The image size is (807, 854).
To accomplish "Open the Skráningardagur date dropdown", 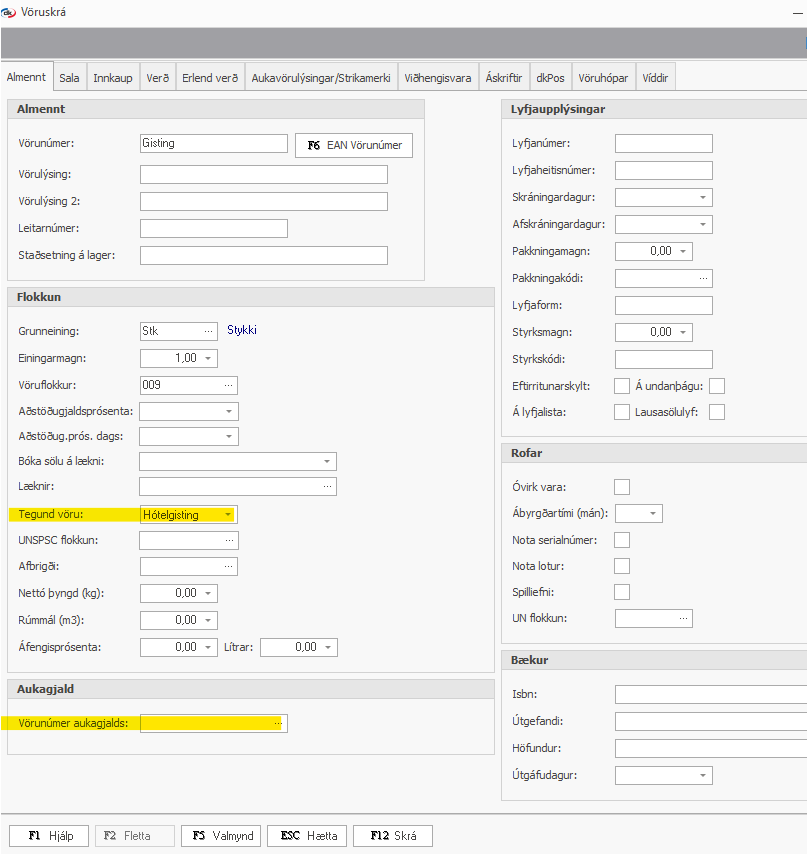I will coord(703,197).
